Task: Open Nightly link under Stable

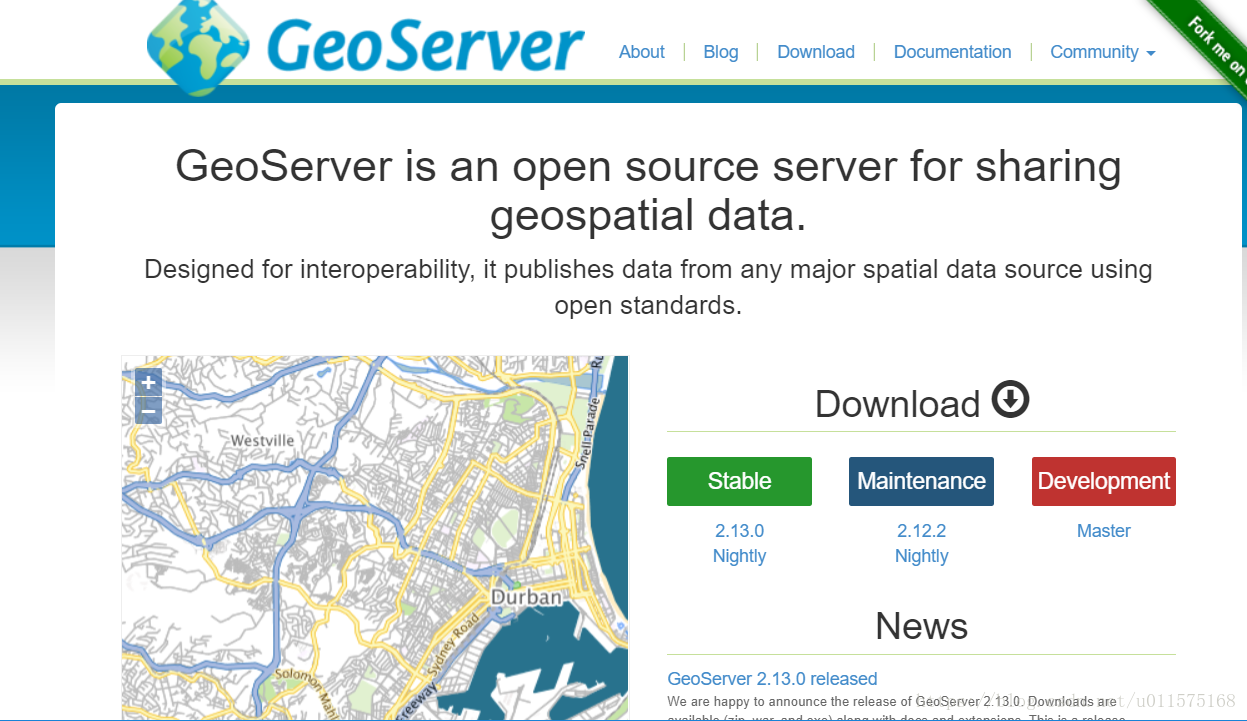Action: [x=739, y=556]
